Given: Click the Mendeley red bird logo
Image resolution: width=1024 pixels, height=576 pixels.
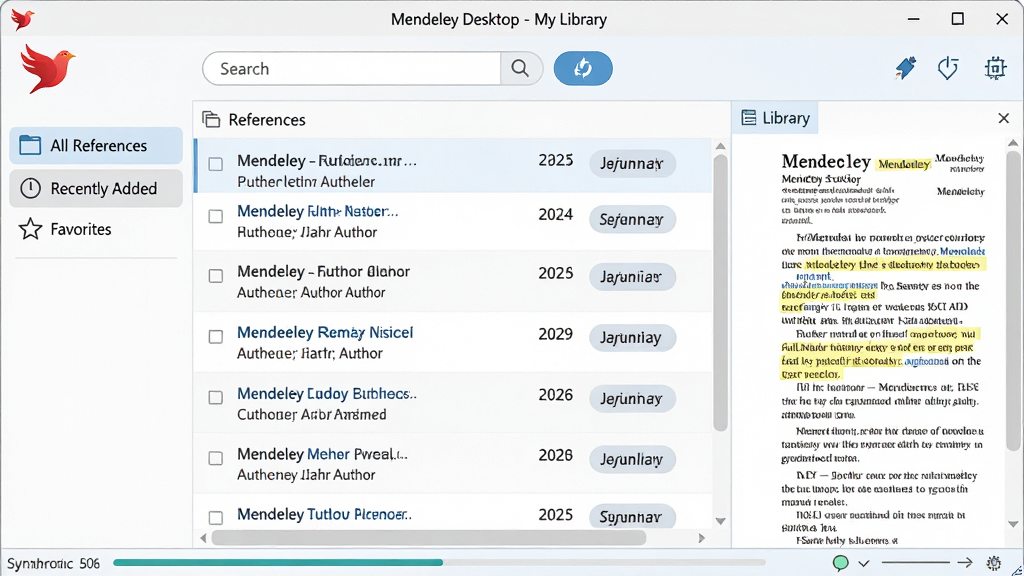Looking at the screenshot, I should pyautogui.click(x=47, y=68).
